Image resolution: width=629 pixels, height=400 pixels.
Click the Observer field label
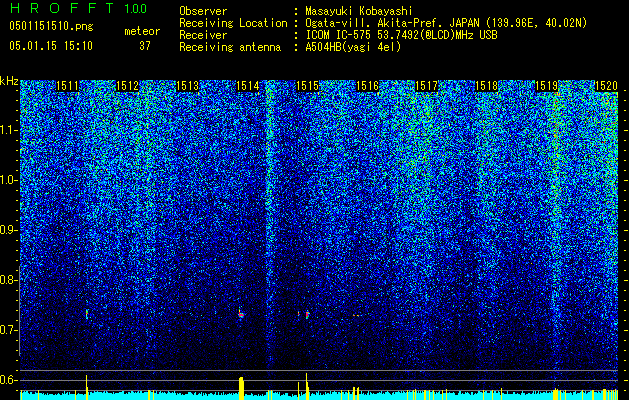click(203, 11)
